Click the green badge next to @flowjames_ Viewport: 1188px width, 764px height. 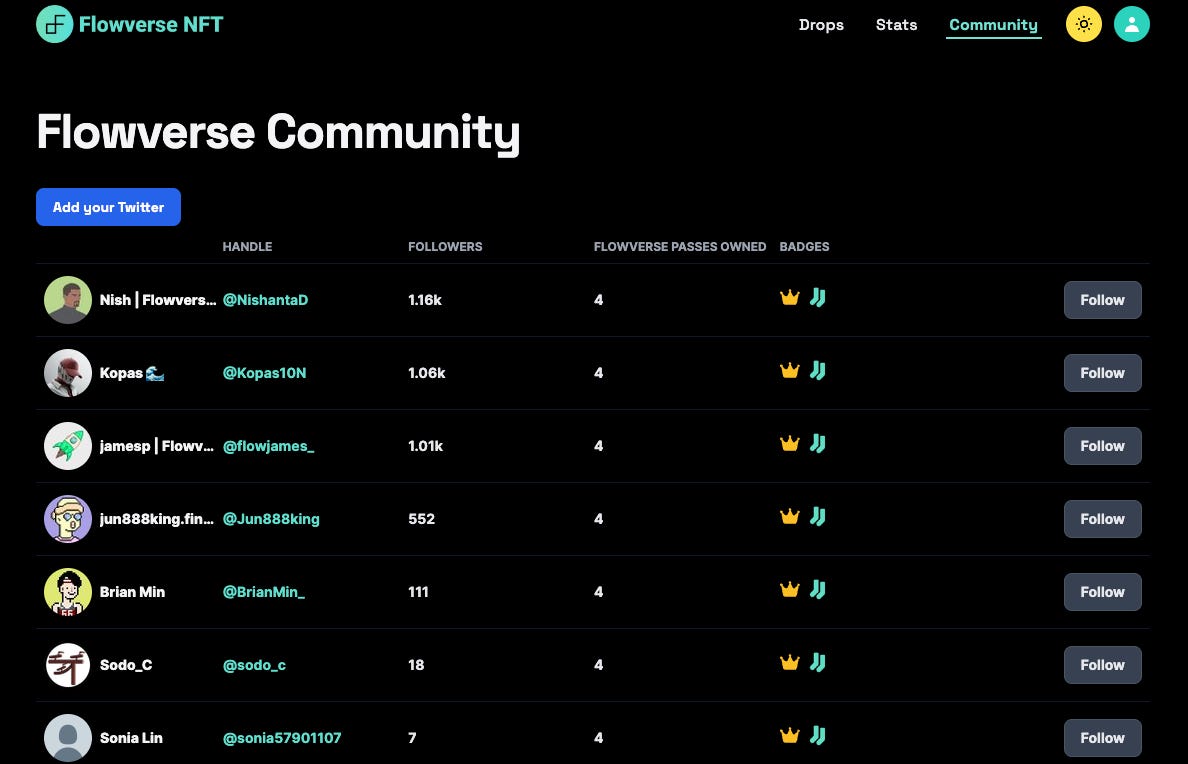818,443
